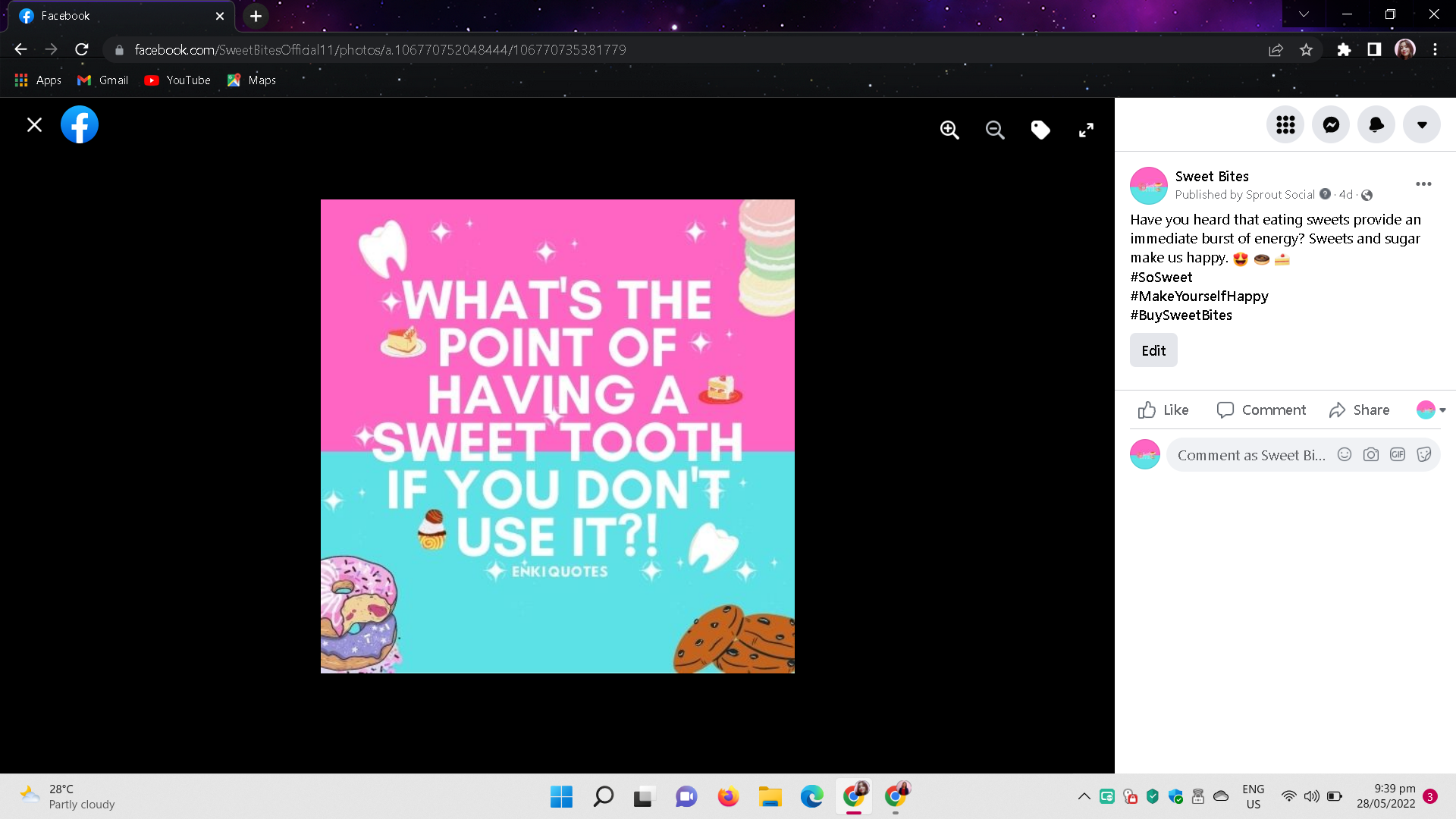
Task: Open the ENG US language switcher
Action: (x=1254, y=797)
